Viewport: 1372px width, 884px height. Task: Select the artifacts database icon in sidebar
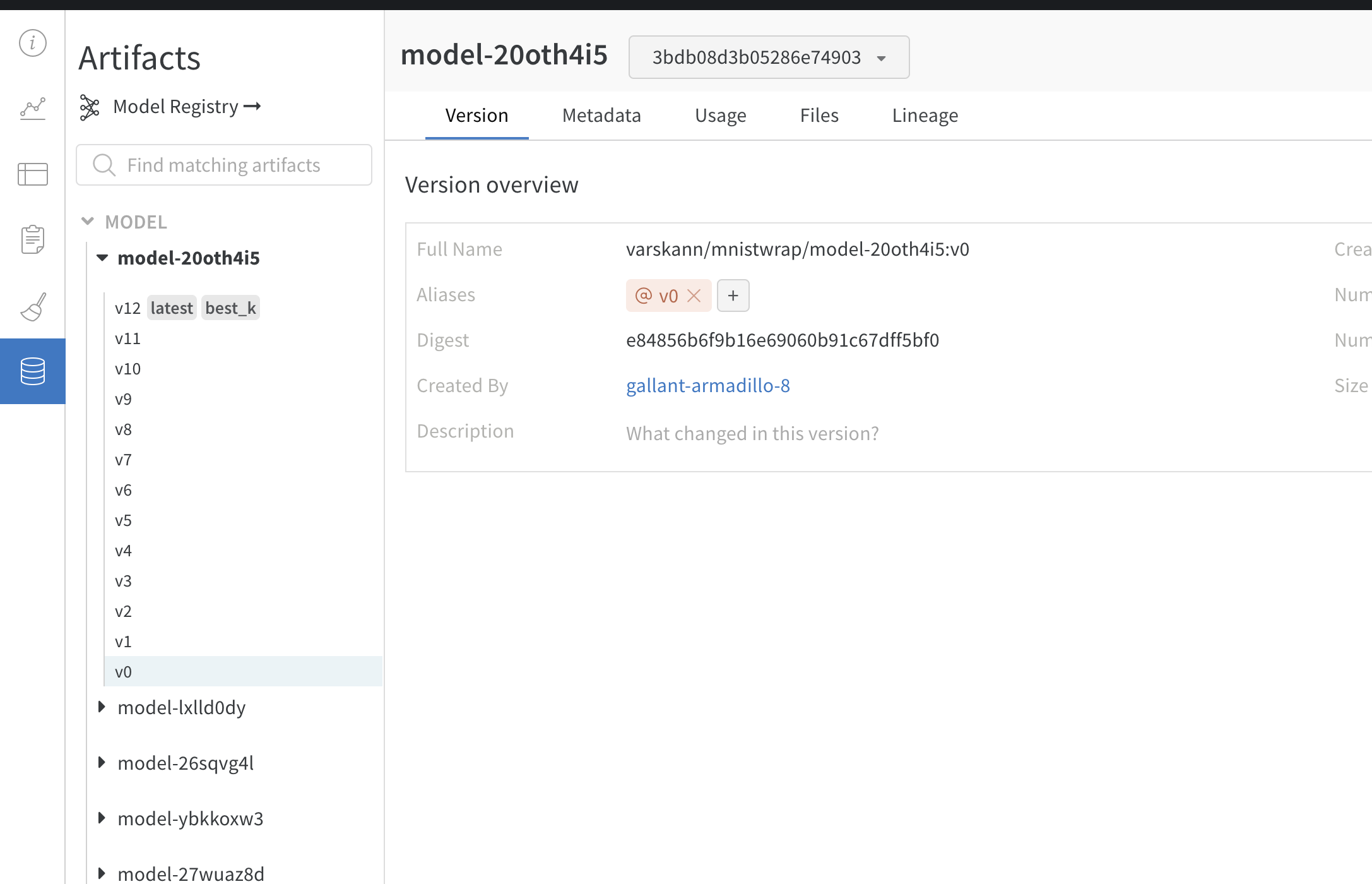click(32, 371)
